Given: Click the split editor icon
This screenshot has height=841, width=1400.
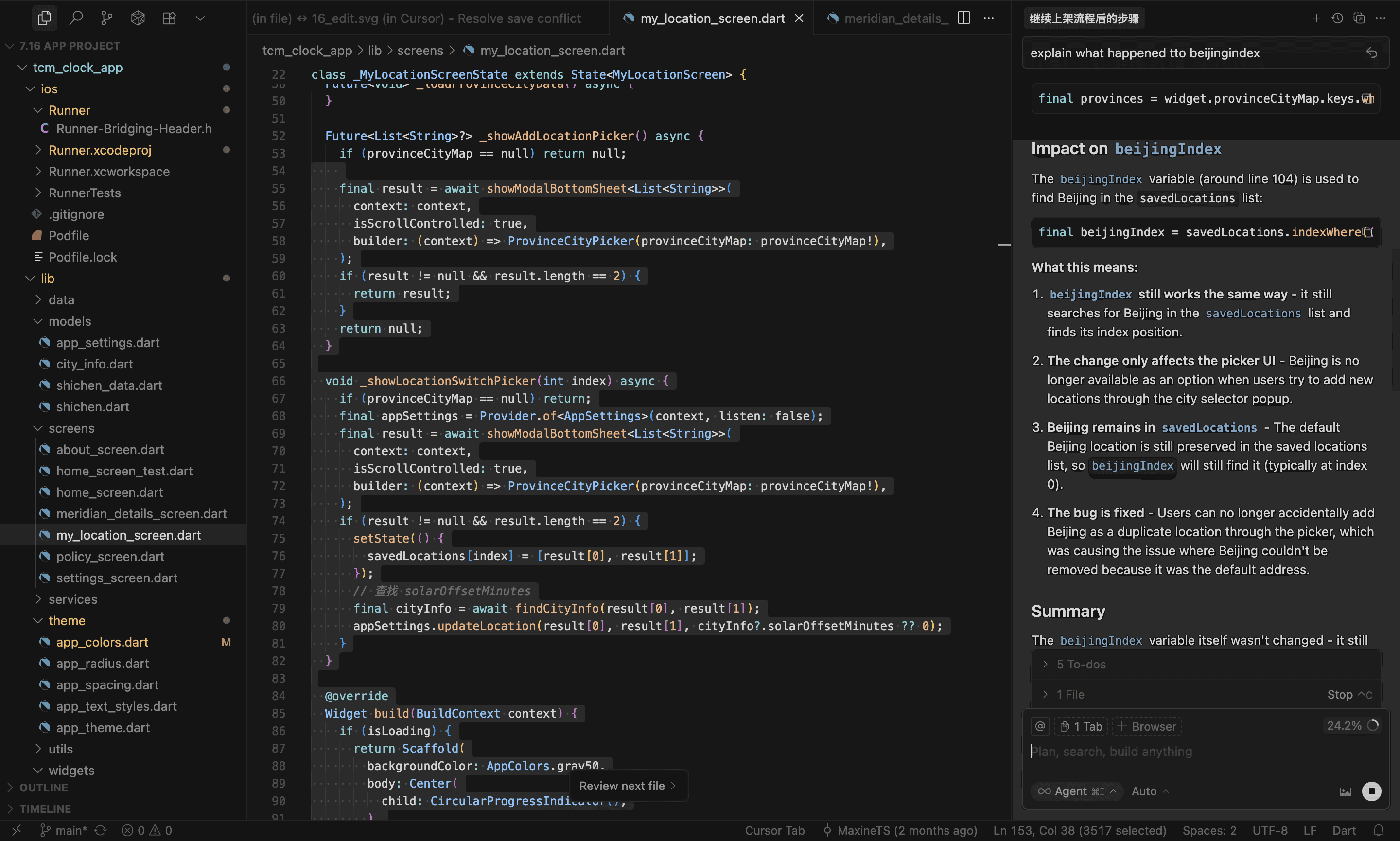Looking at the screenshot, I should click(963, 18).
